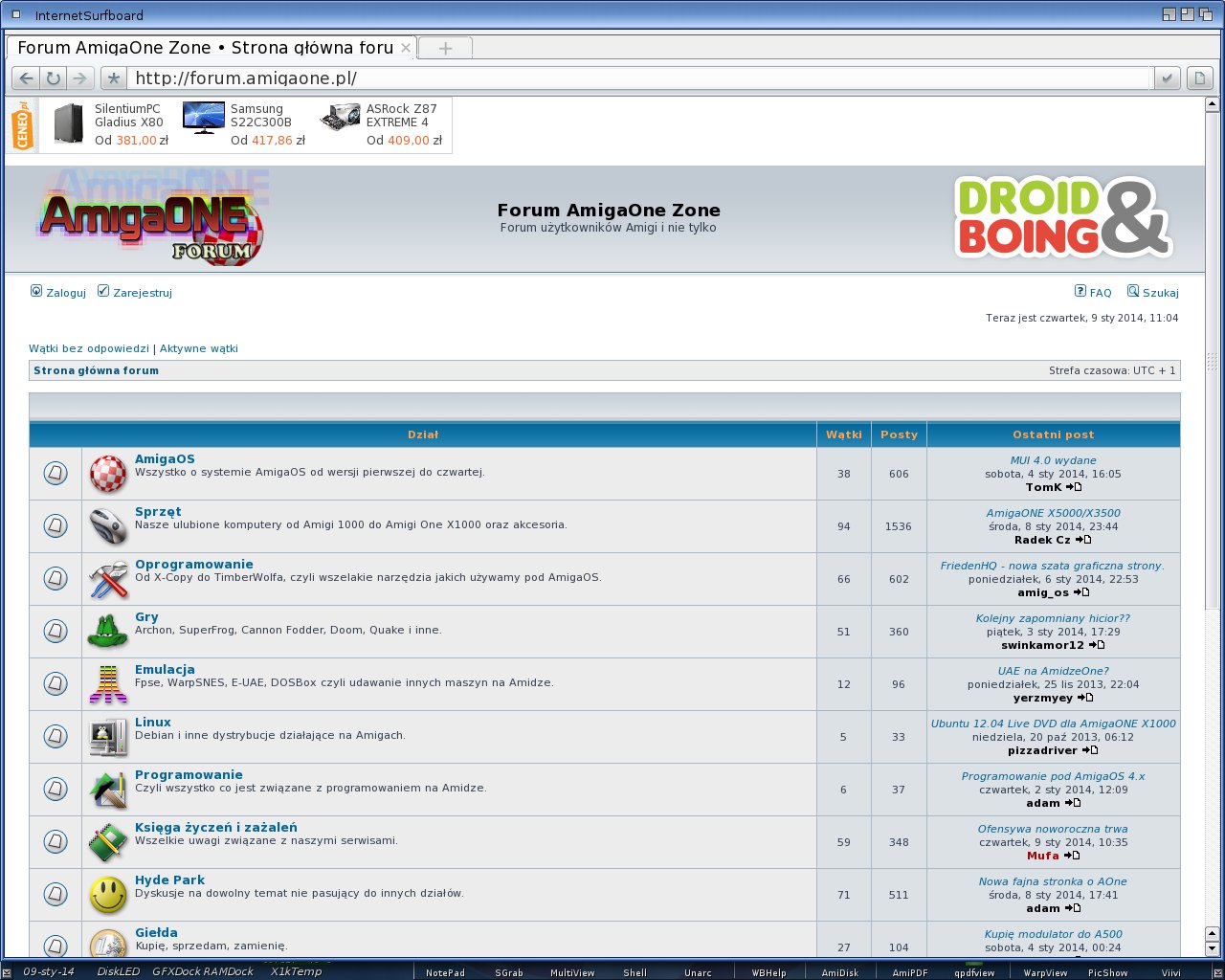Open the Hyde Park forum section
Screen dimensions: 1225x980
click(169, 880)
